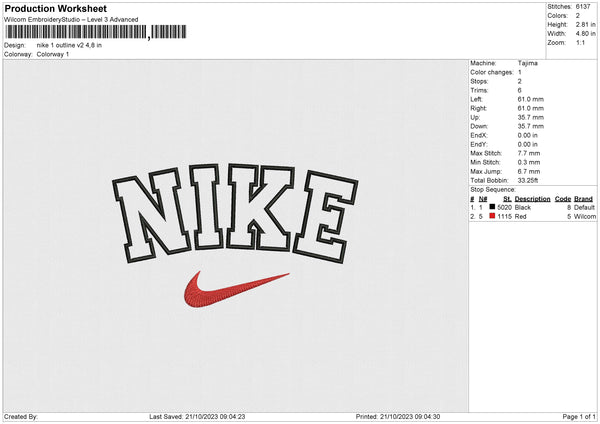
Task: Click the 'Left:' 61.0 mm value
Action: [531, 99]
